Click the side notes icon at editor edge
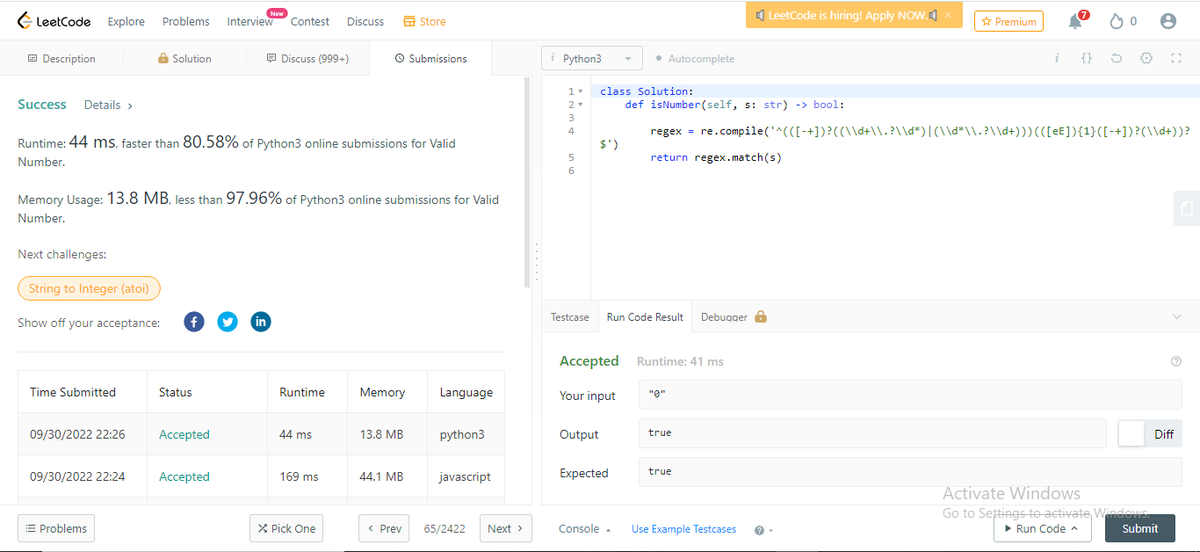 click(1186, 208)
